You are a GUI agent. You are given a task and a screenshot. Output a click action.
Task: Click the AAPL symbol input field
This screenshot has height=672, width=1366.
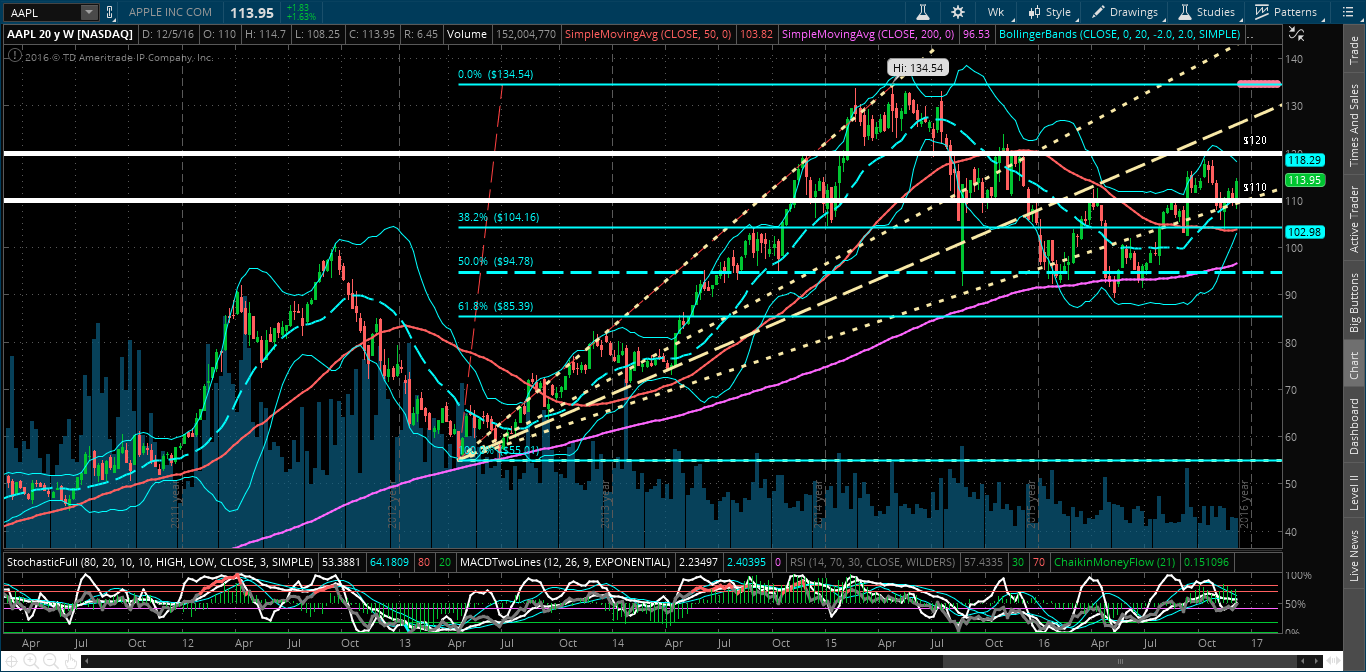41,12
